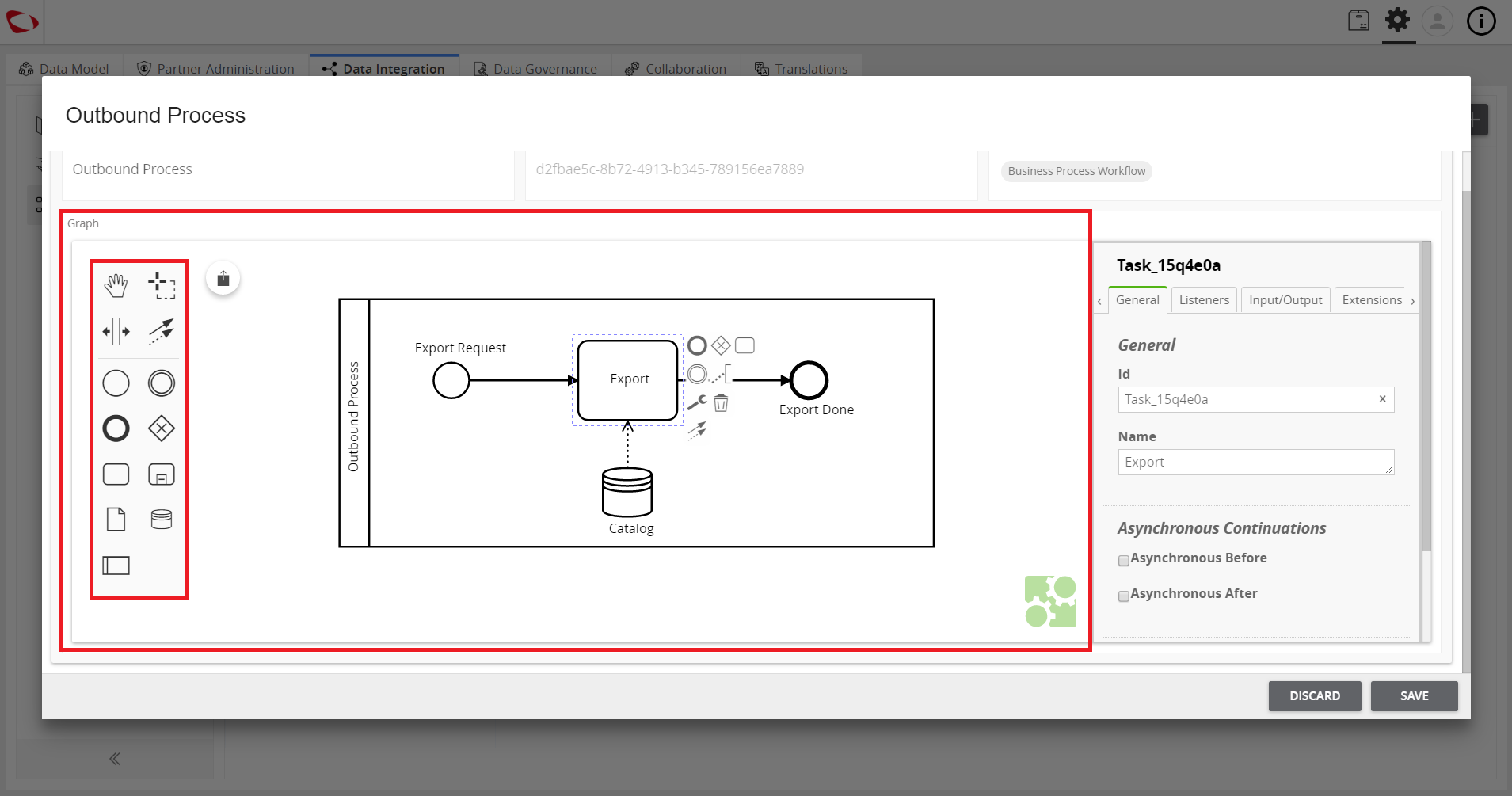Select the Catalog data store shape
The height and width of the screenshot is (796, 1512).
(x=627, y=492)
